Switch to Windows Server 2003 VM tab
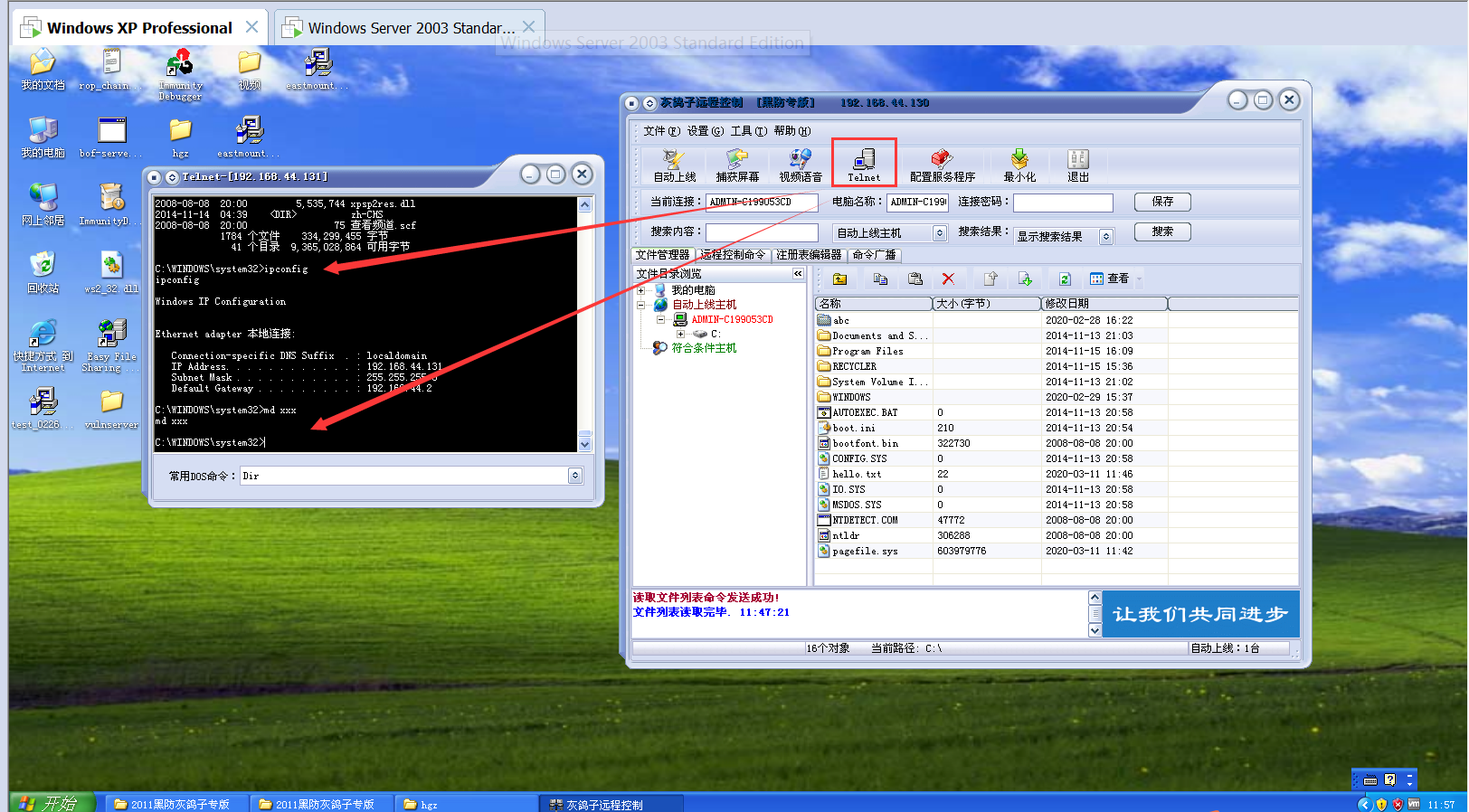Image resolution: width=1469 pixels, height=812 pixels. (x=410, y=28)
